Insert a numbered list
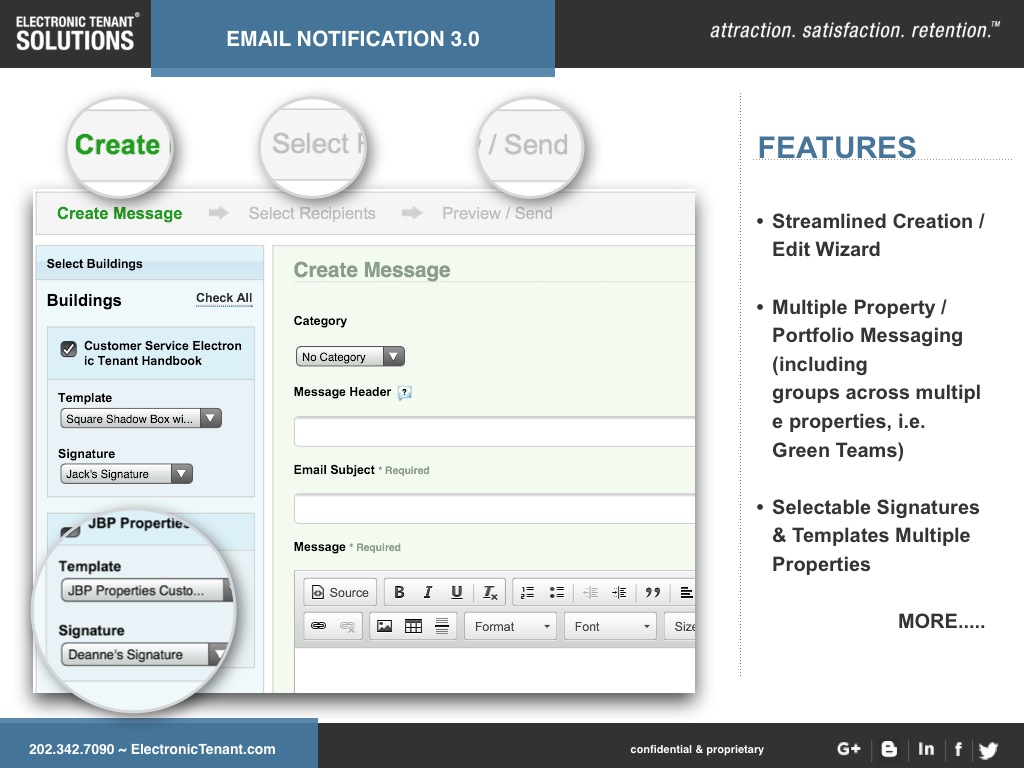Image resolution: width=1024 pixels, height=768 pixels. 528,592
